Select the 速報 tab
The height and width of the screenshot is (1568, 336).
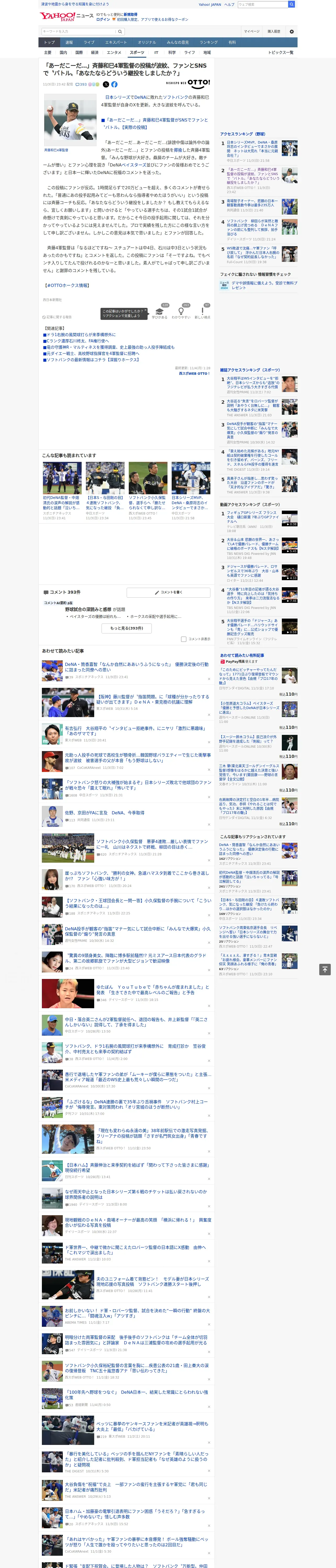(69, 43)
